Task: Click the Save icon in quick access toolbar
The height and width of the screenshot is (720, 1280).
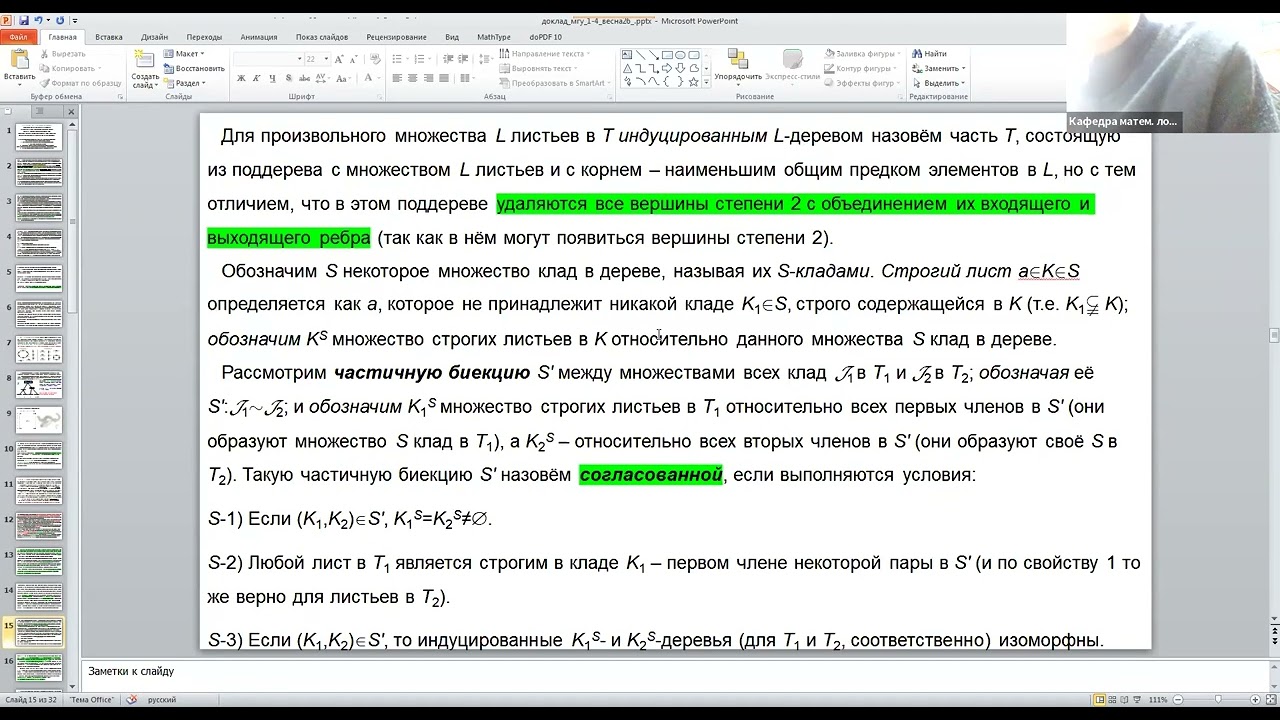Action: (x=23, y=20)
